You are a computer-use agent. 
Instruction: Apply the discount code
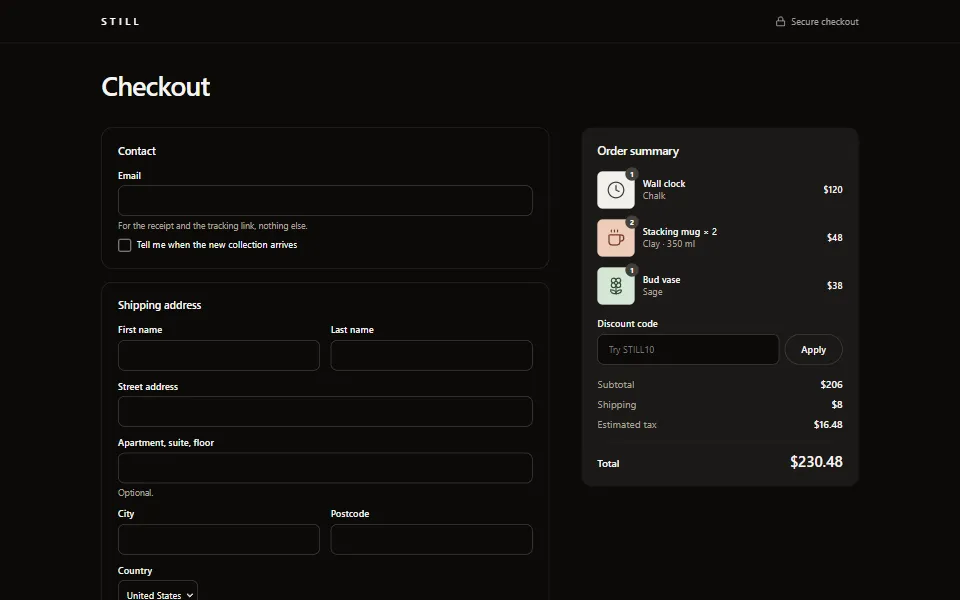pyautogui.click(x=814, y=350)
